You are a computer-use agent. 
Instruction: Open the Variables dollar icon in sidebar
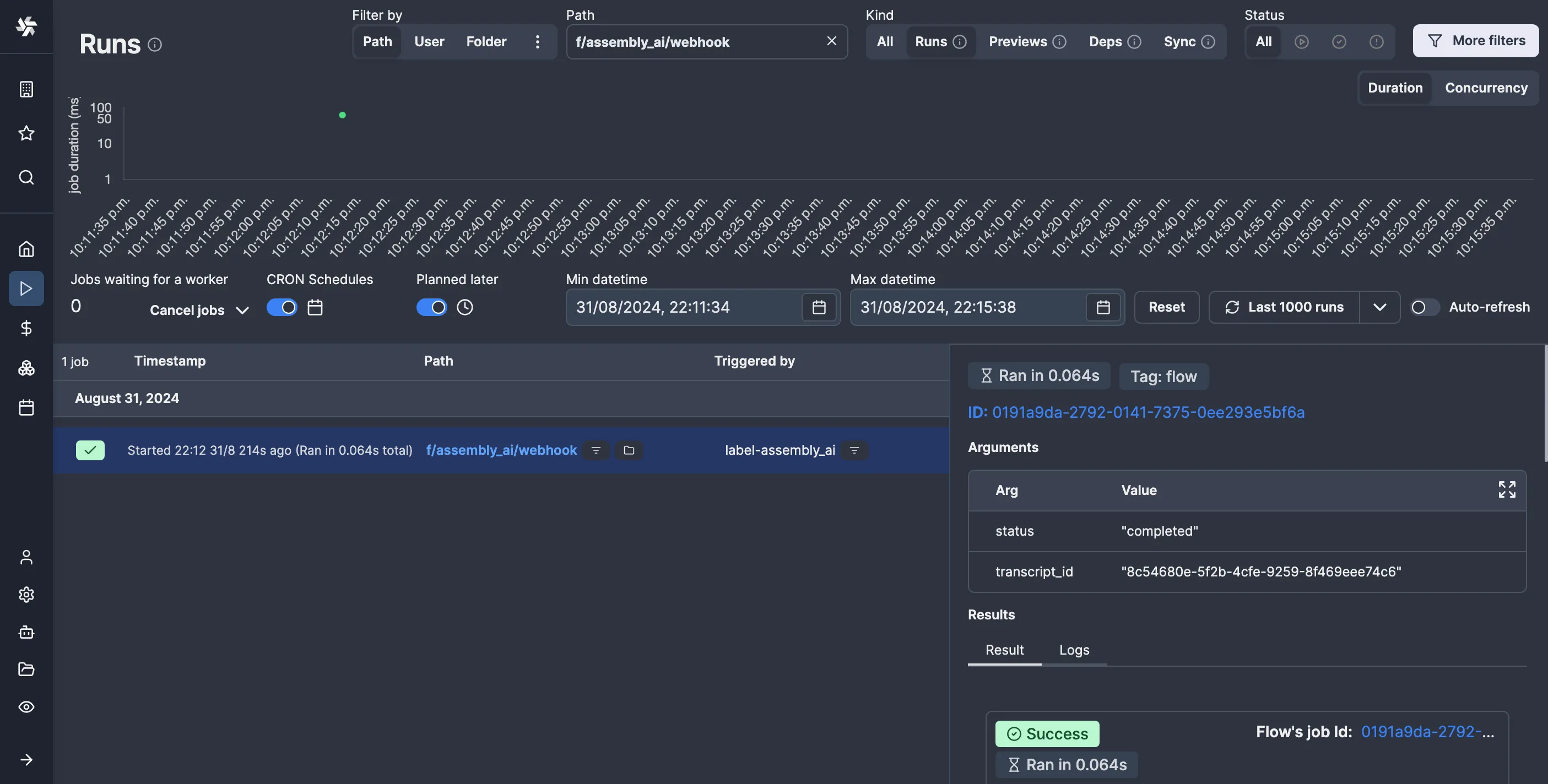[26, 328]
